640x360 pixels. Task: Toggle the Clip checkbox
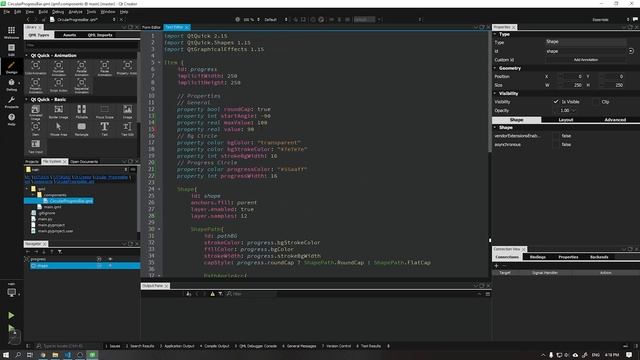(x=596, y=102)
